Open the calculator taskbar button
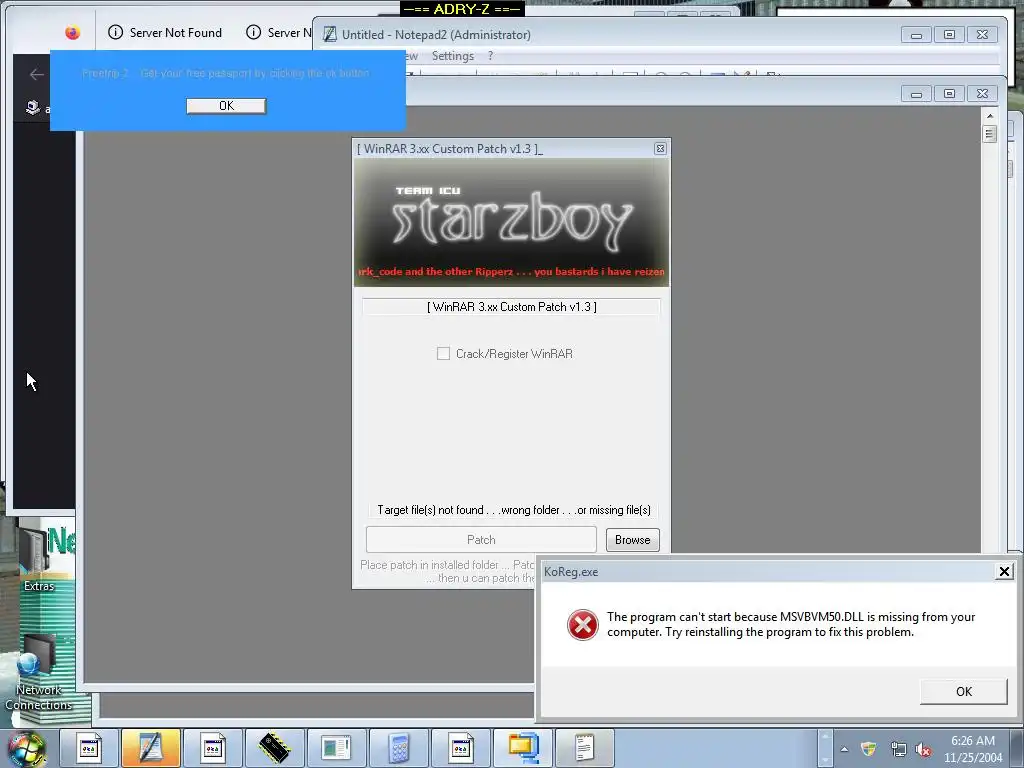 coord(398,748)
